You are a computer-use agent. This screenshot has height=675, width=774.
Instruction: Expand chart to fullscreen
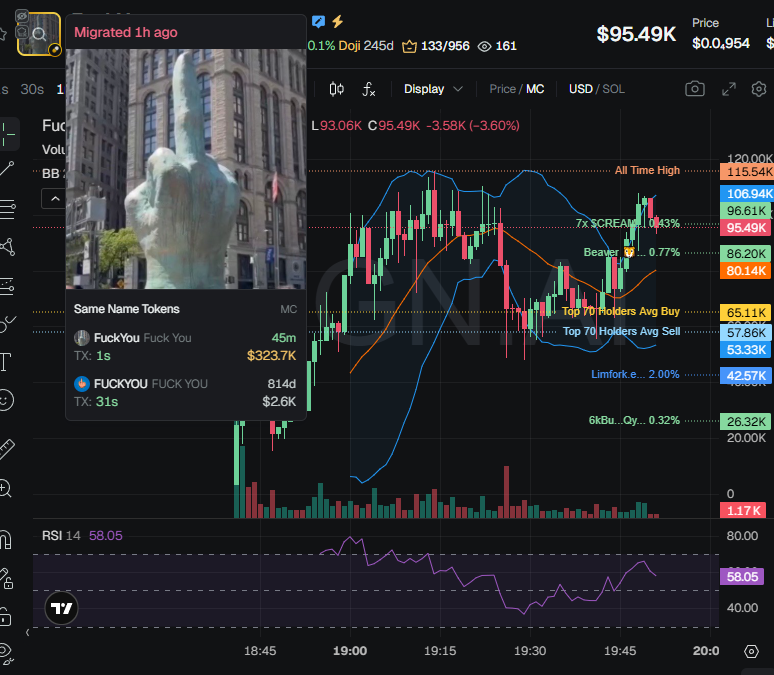[x=729, y=89]
